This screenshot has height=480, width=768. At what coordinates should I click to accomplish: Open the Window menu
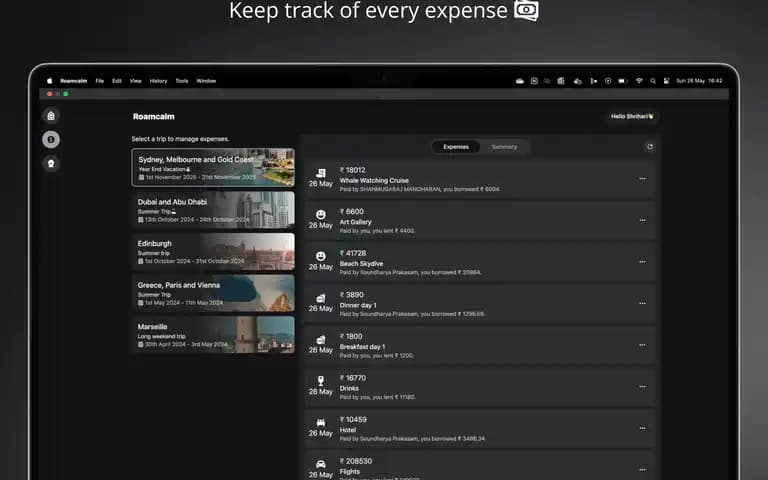[206, 81]
